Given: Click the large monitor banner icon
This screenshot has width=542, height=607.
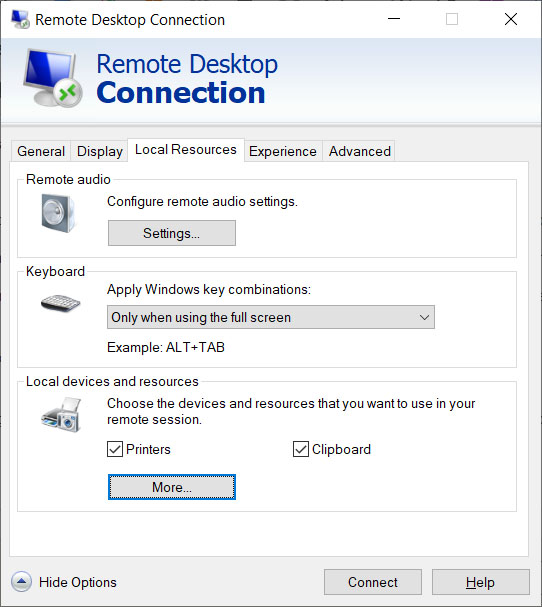Looking at the screenshot, I should point(53,78).
